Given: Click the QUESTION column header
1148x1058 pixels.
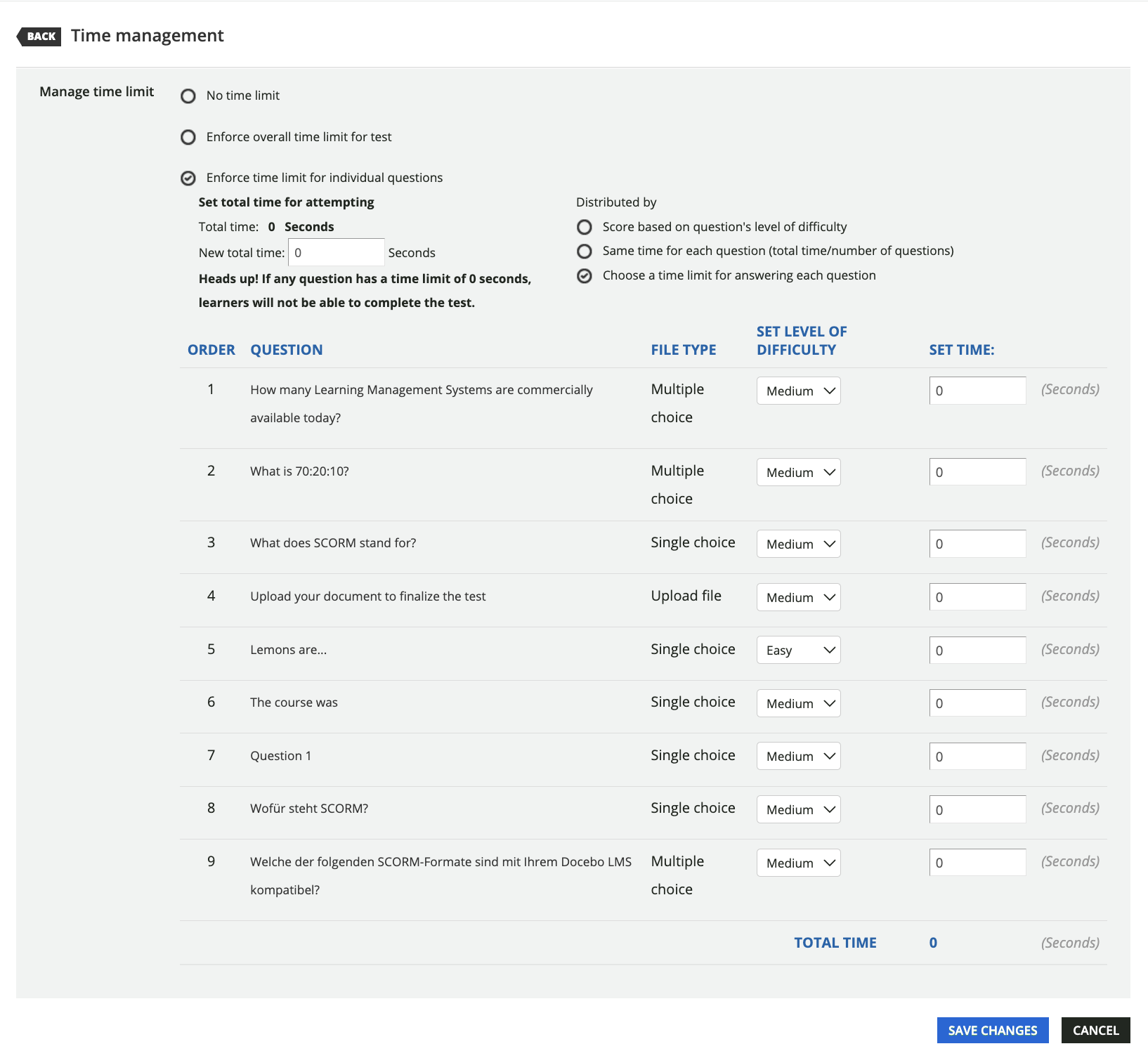Looking at the screenshot, I should coord(287,350).
